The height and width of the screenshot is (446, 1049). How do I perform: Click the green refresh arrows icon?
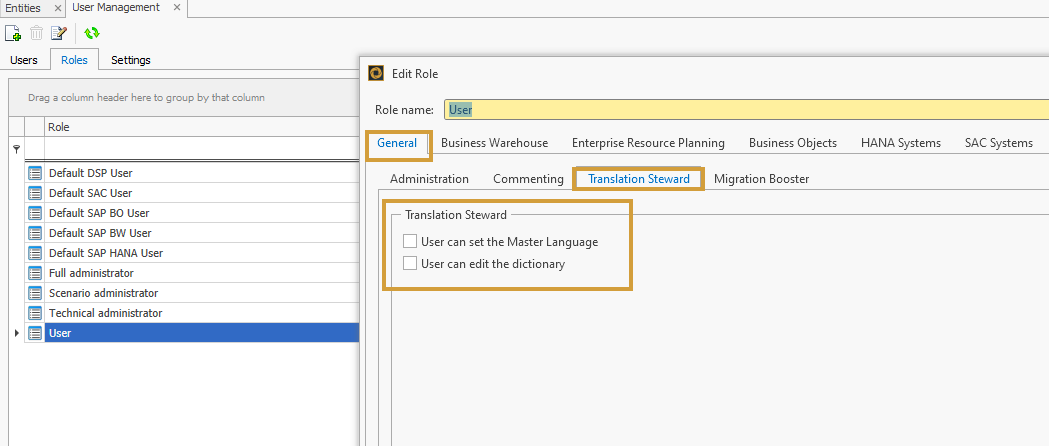coord(91,33)
